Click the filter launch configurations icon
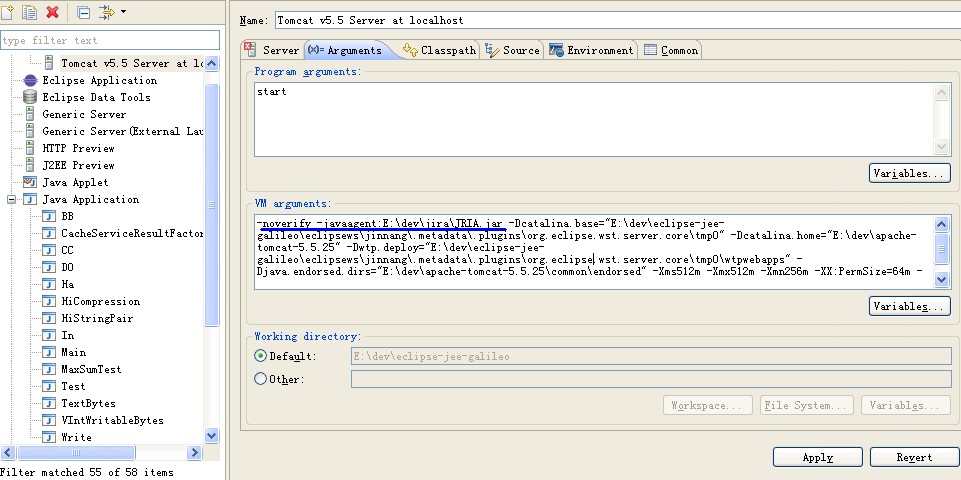The height and width of the screenshot is (480, 961). [x=107, y=12]
